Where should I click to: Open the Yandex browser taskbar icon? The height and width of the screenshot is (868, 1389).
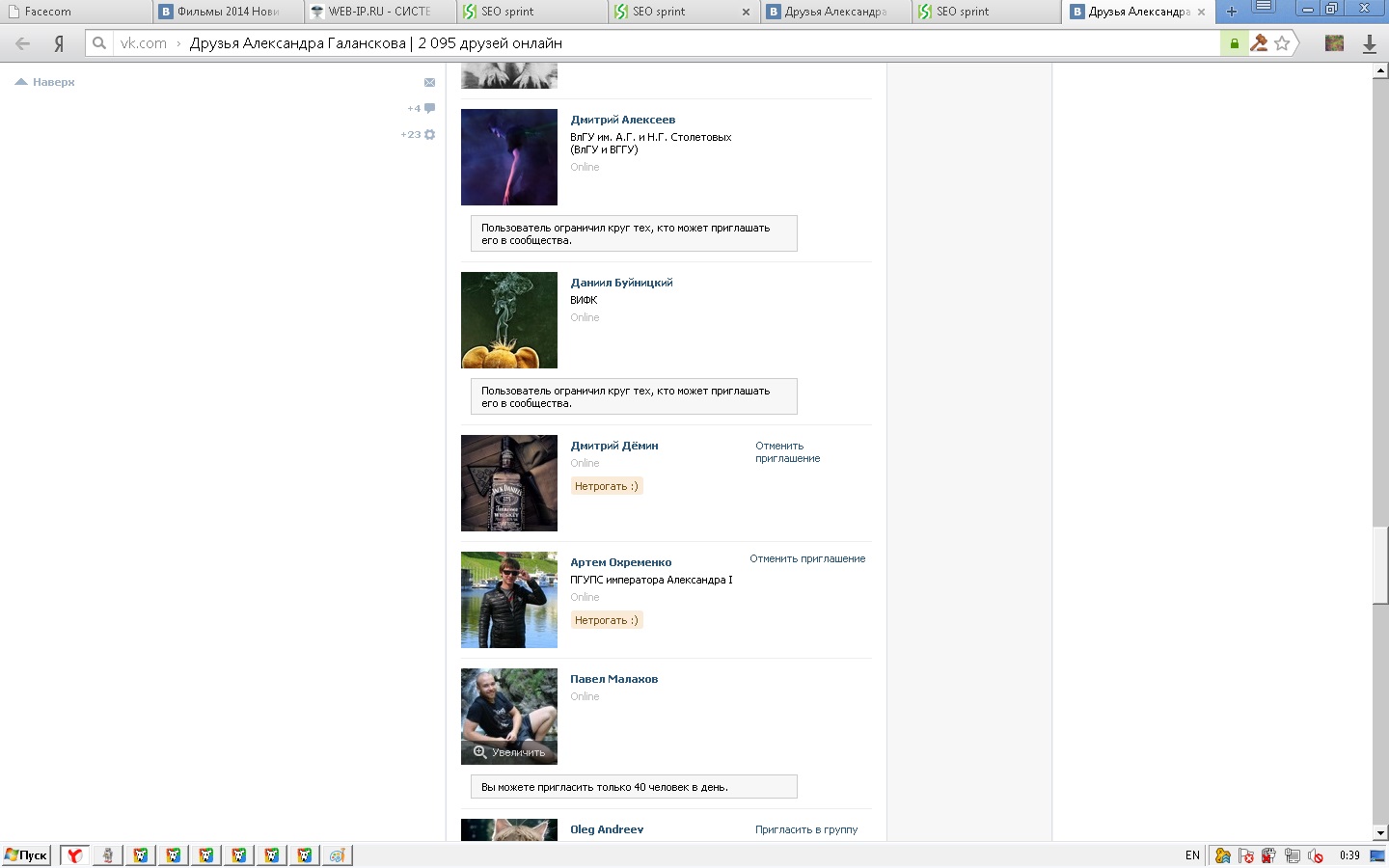click(x=75, y=854)
